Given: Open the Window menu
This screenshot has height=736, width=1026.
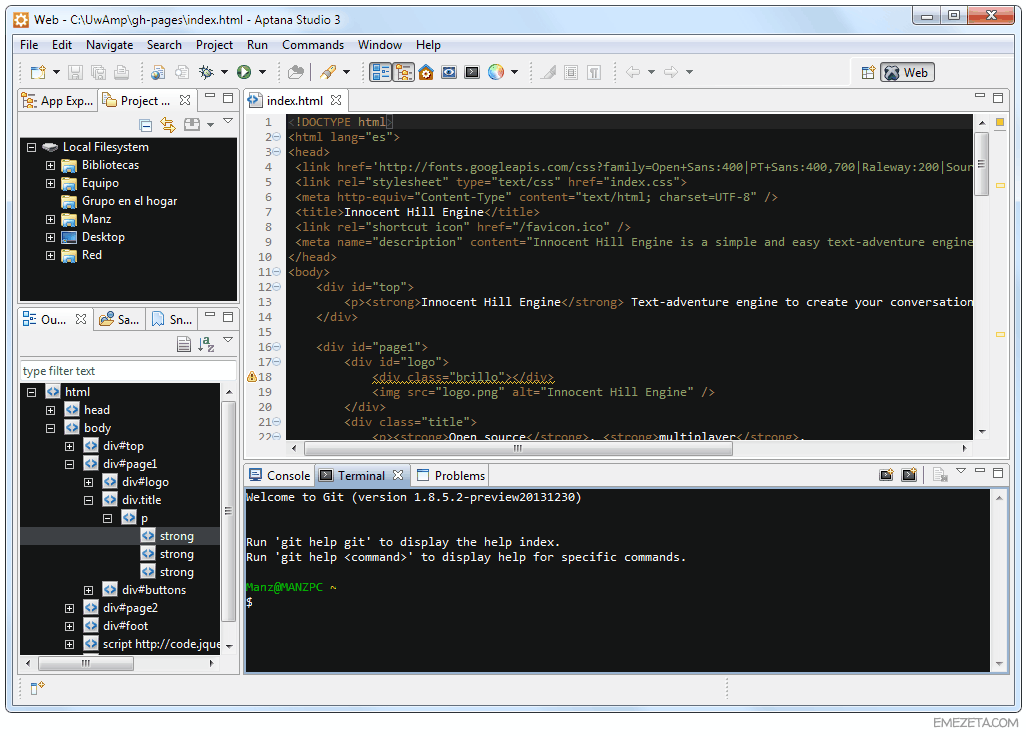Looking at the screenshot, I should [x=380, y=44].
